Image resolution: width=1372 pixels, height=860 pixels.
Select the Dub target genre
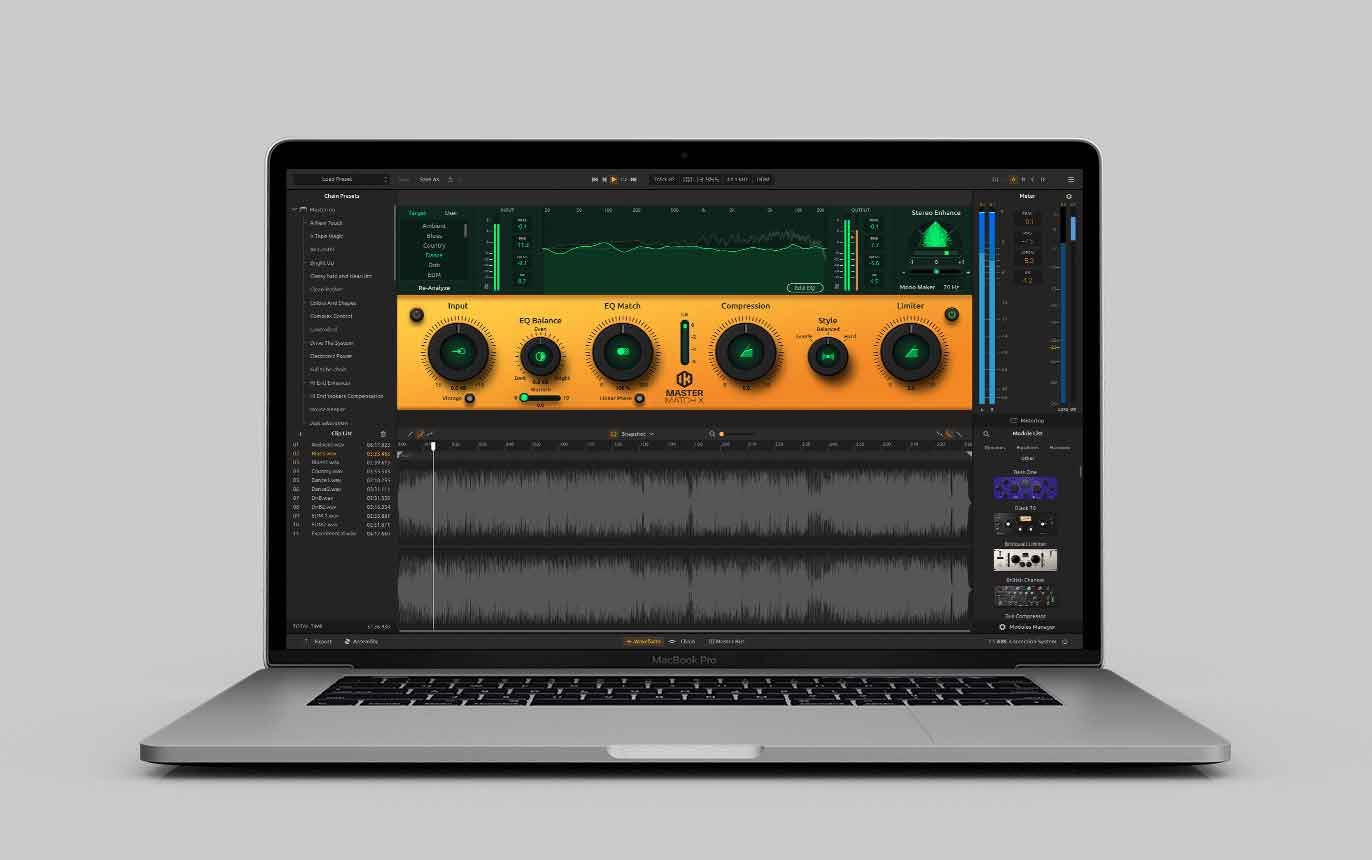click(x=434, y=265)
